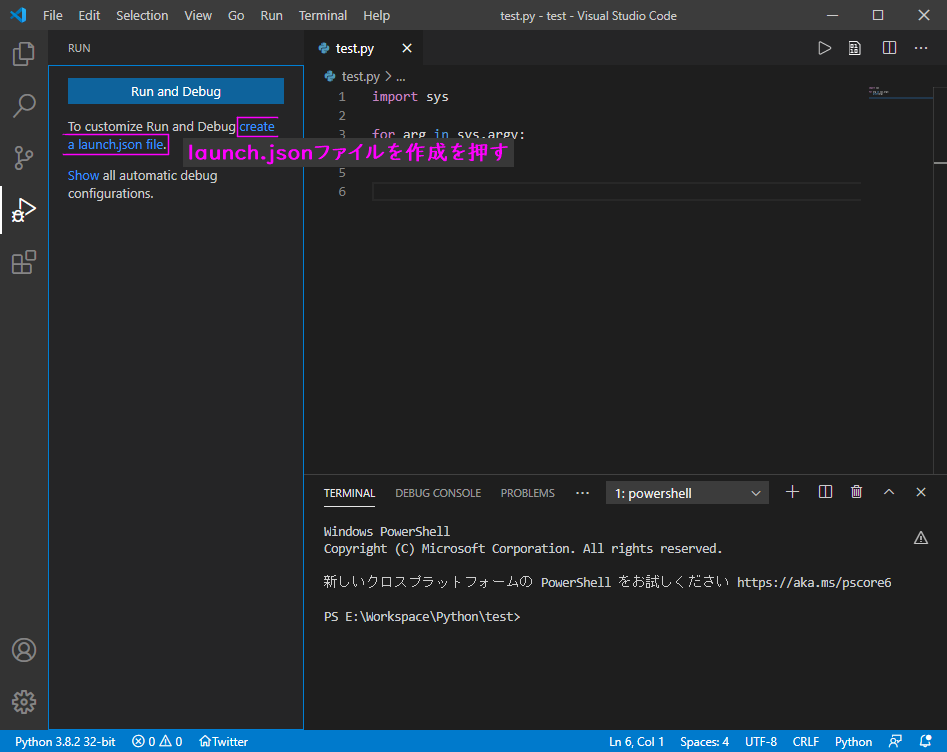This screenshot has height=752, width=947.
Task: Open the Extensions view
Action: (x=24, y=262)
